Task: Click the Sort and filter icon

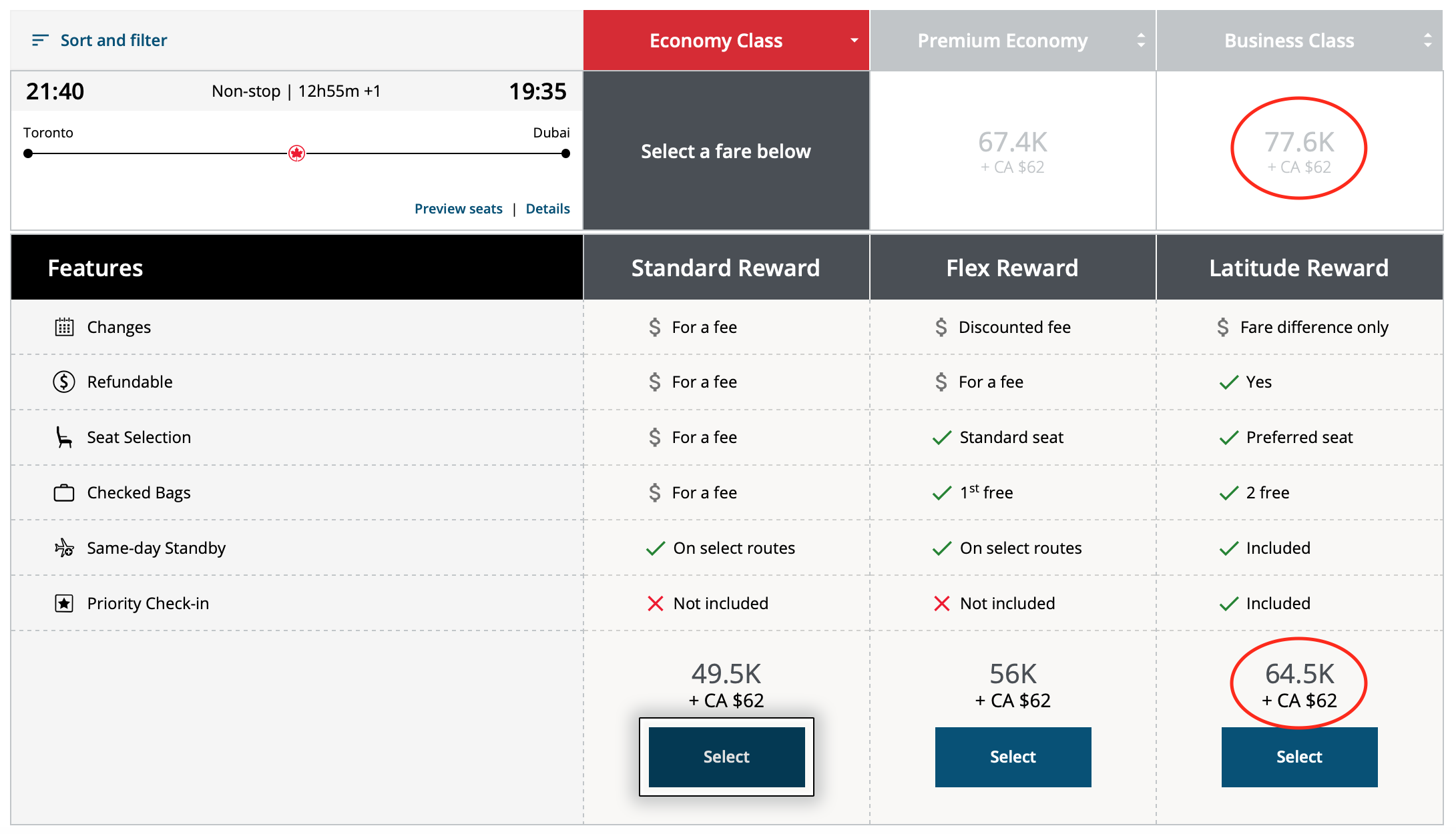Action: [40, 41]
